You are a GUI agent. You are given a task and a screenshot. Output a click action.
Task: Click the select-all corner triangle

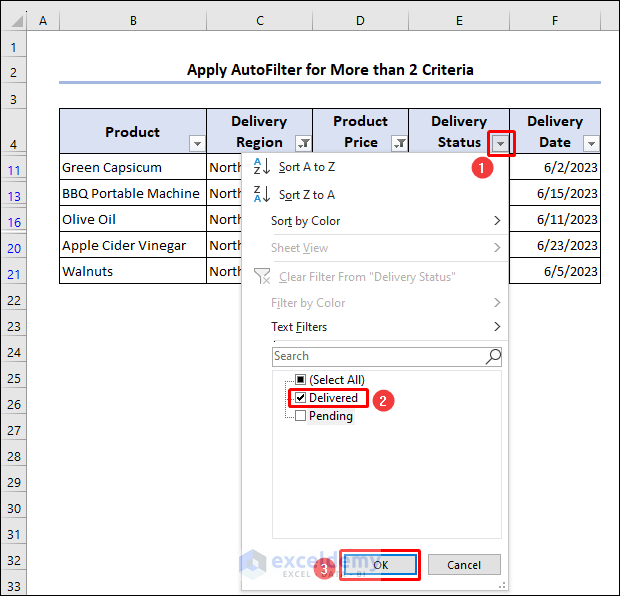coord(17,21)
